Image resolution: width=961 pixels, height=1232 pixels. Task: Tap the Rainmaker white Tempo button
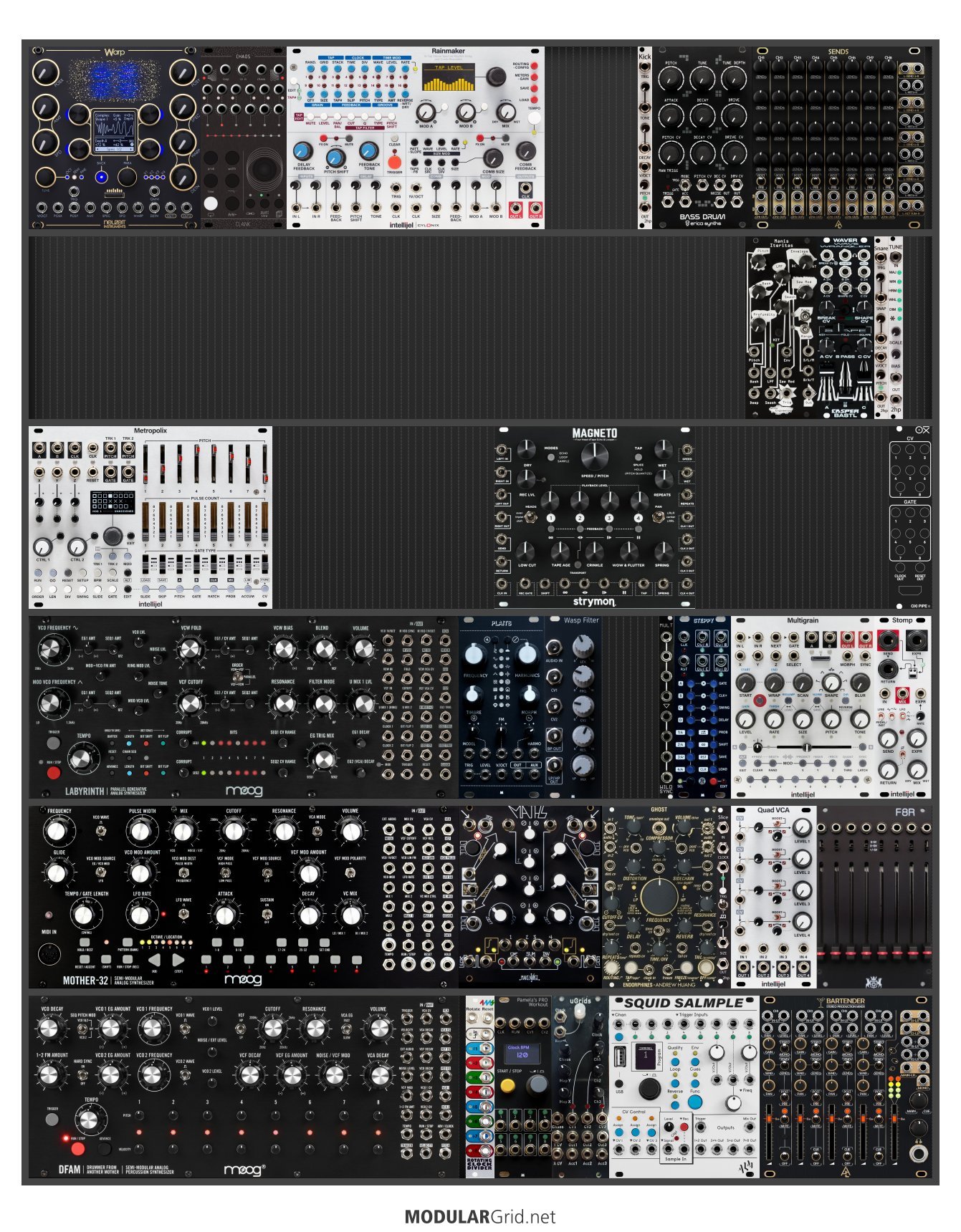pyautogui.click(x=534, y=119)
